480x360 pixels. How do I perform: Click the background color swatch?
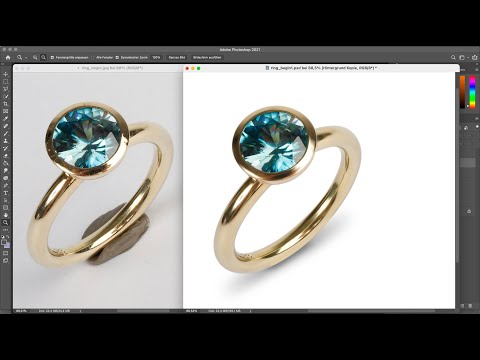coord(7,246)
